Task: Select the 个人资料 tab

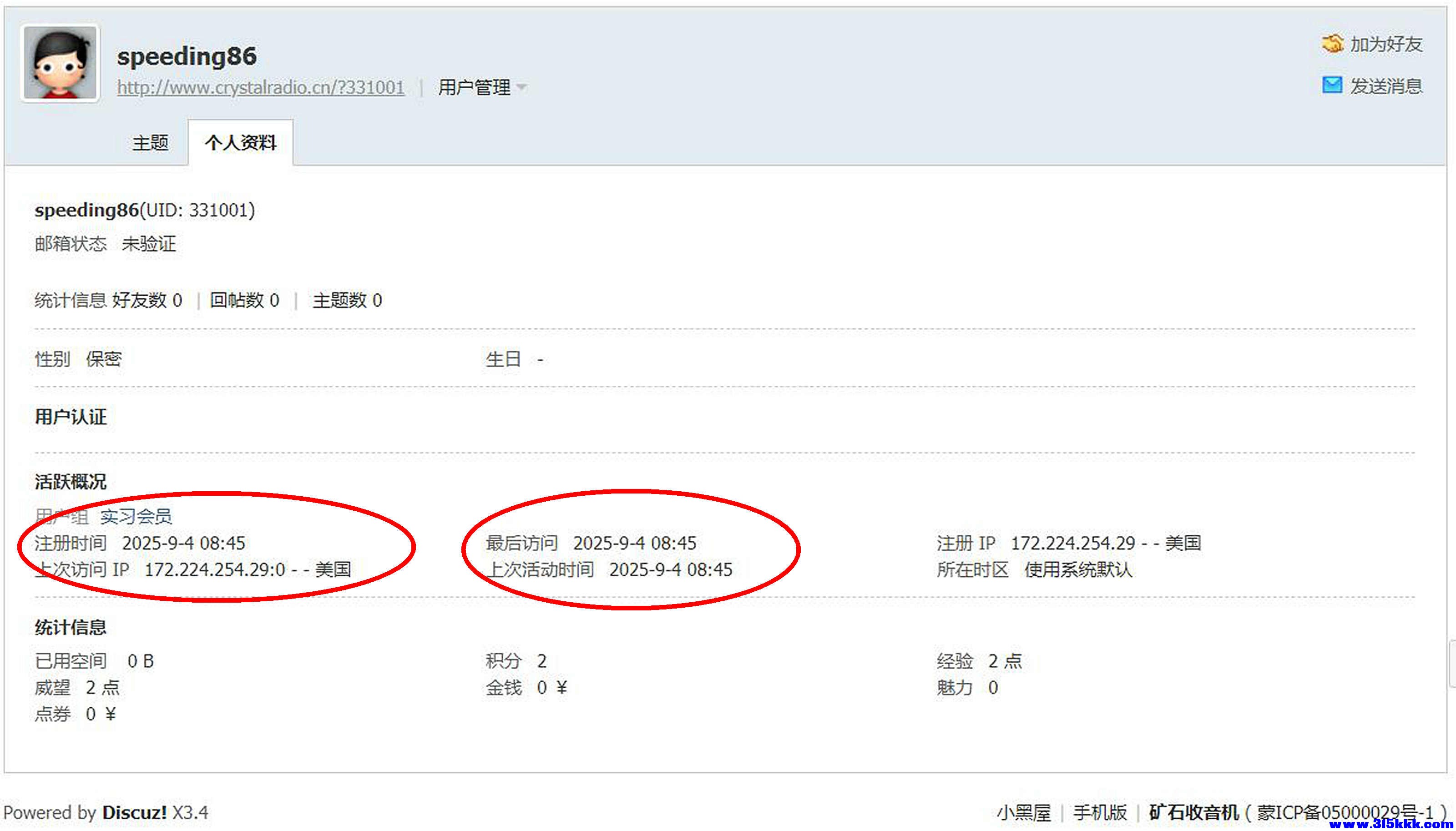Action: pos(240,143)
